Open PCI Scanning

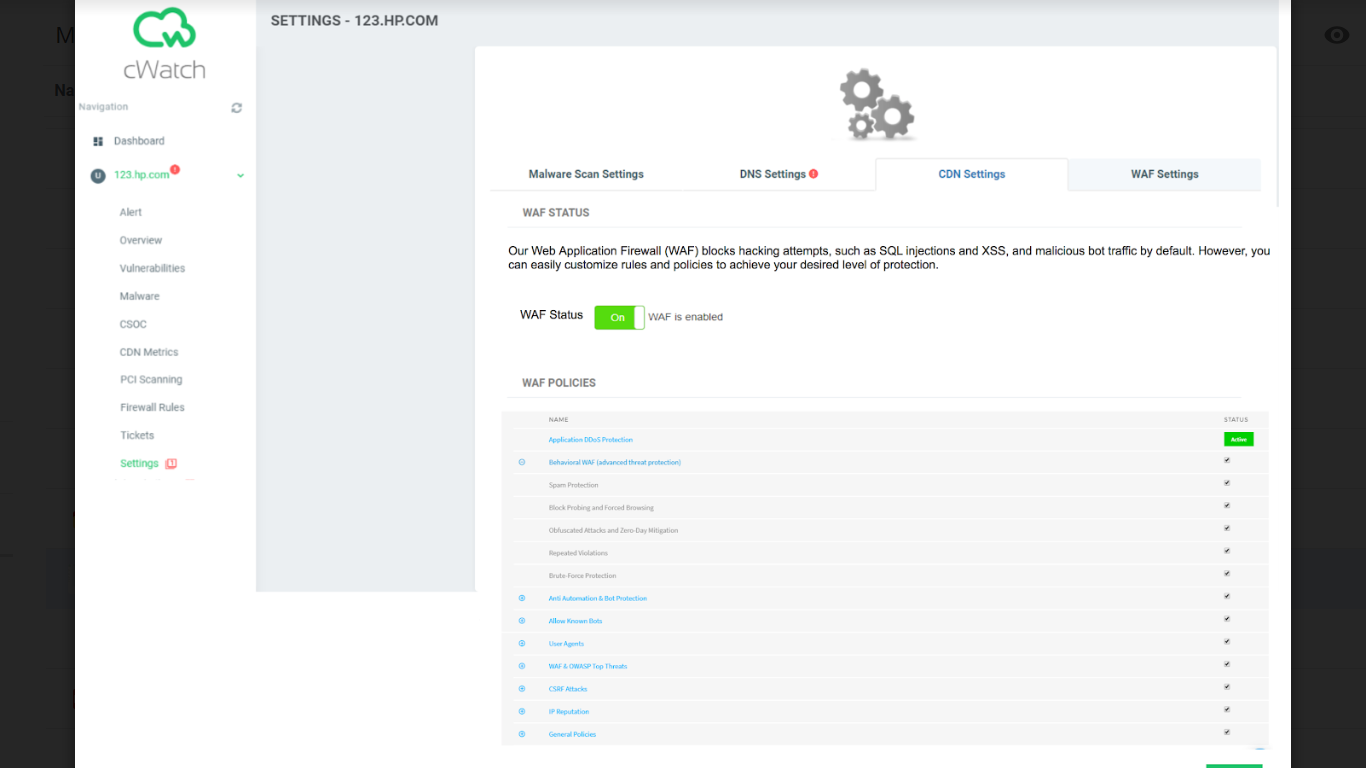click(151, 379)
